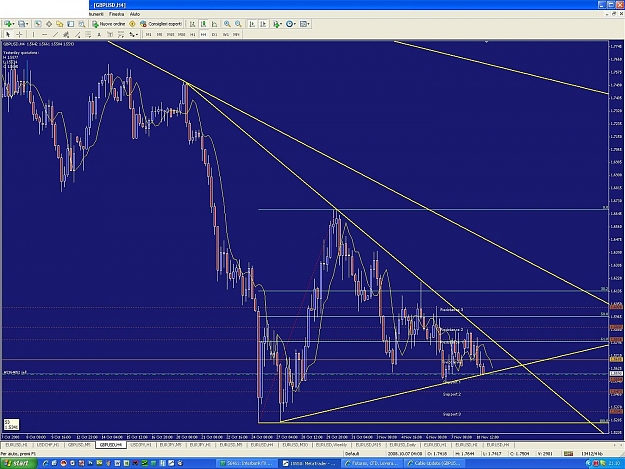Click the Support 2 label on chart

pos(452,394)
